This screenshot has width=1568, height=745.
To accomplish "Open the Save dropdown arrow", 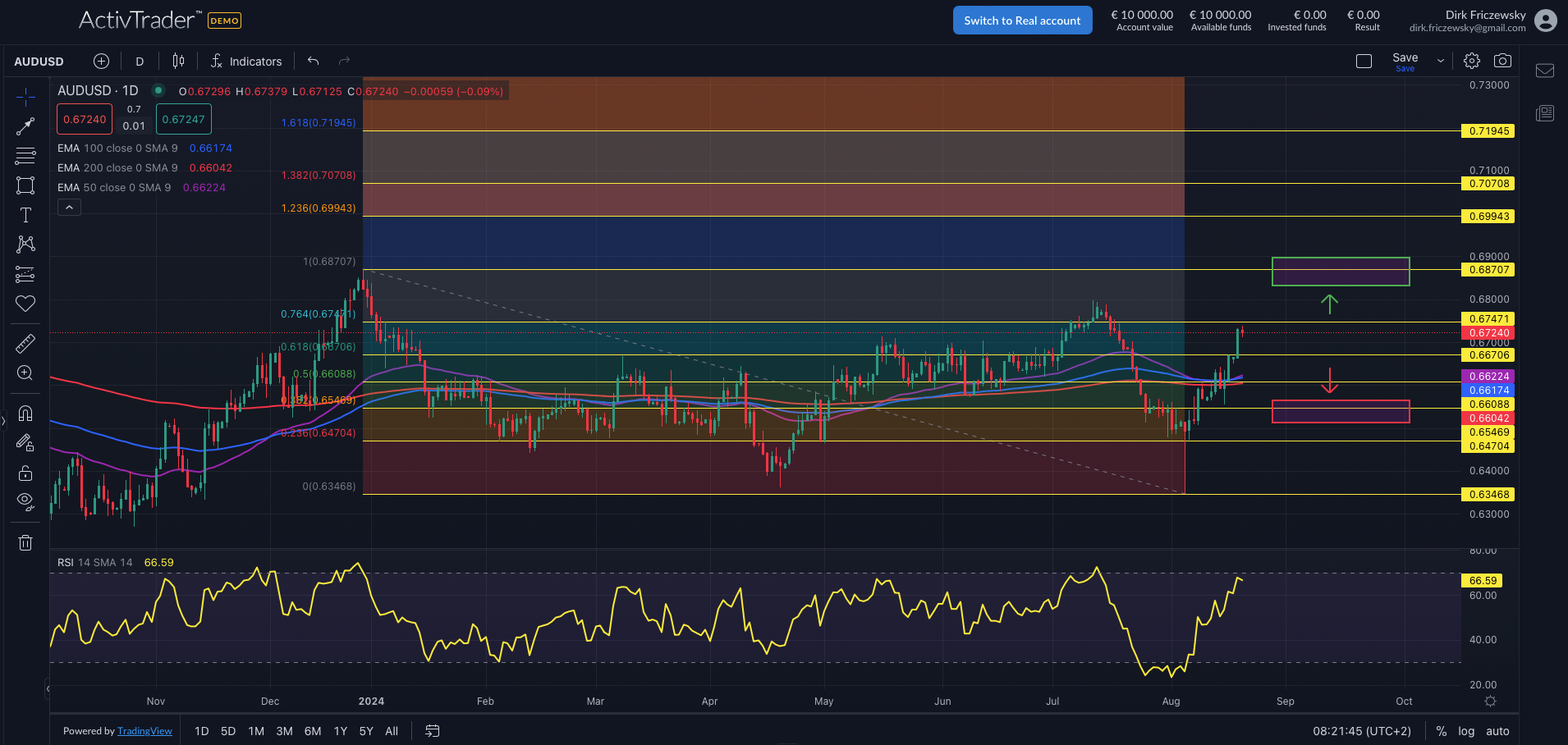I will click(1440, 60).
